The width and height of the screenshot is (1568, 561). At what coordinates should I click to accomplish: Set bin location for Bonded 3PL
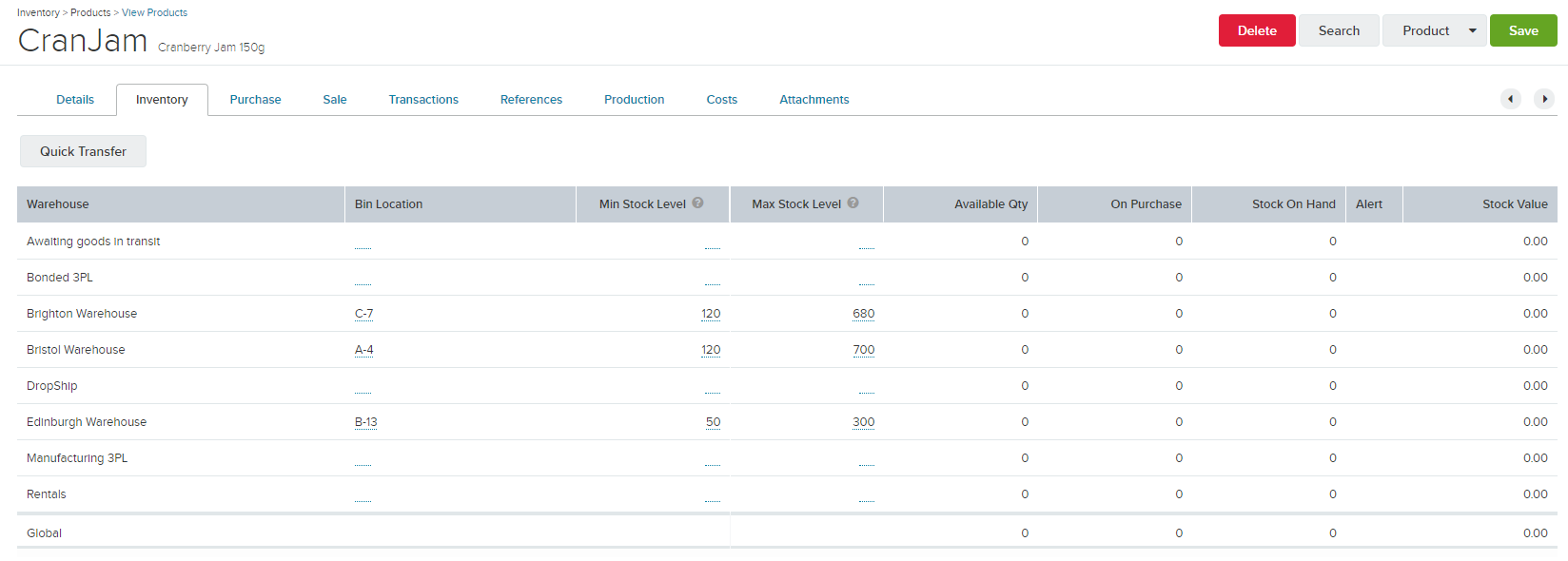(363, 280)
